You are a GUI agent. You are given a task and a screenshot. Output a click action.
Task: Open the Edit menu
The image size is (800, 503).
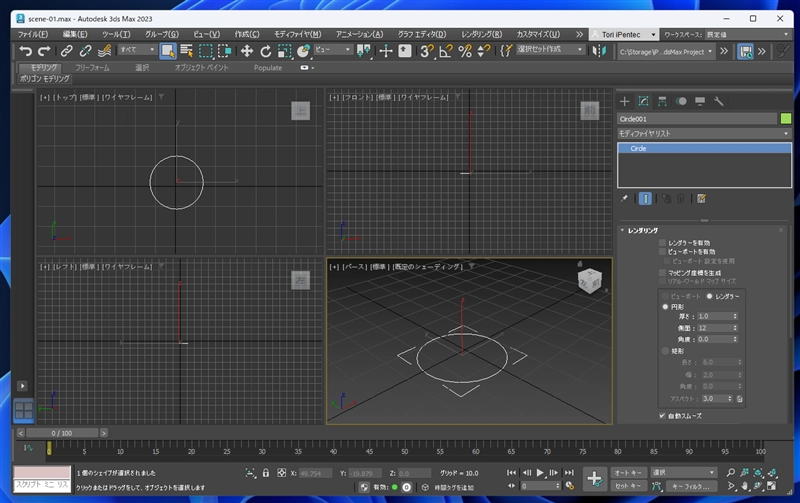tap(75, 34)
